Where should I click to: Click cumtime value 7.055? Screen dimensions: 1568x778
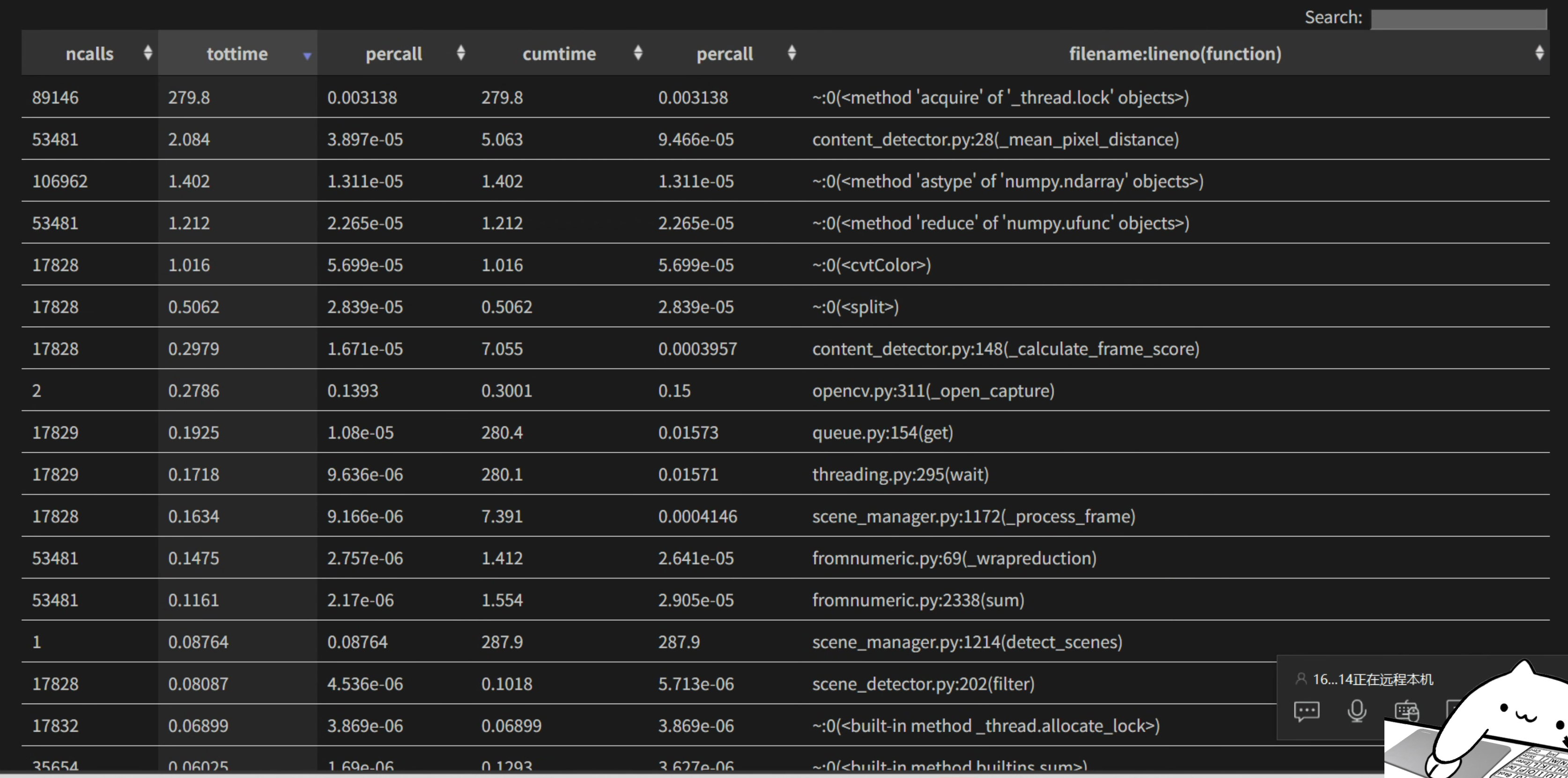tap(502, 349)
